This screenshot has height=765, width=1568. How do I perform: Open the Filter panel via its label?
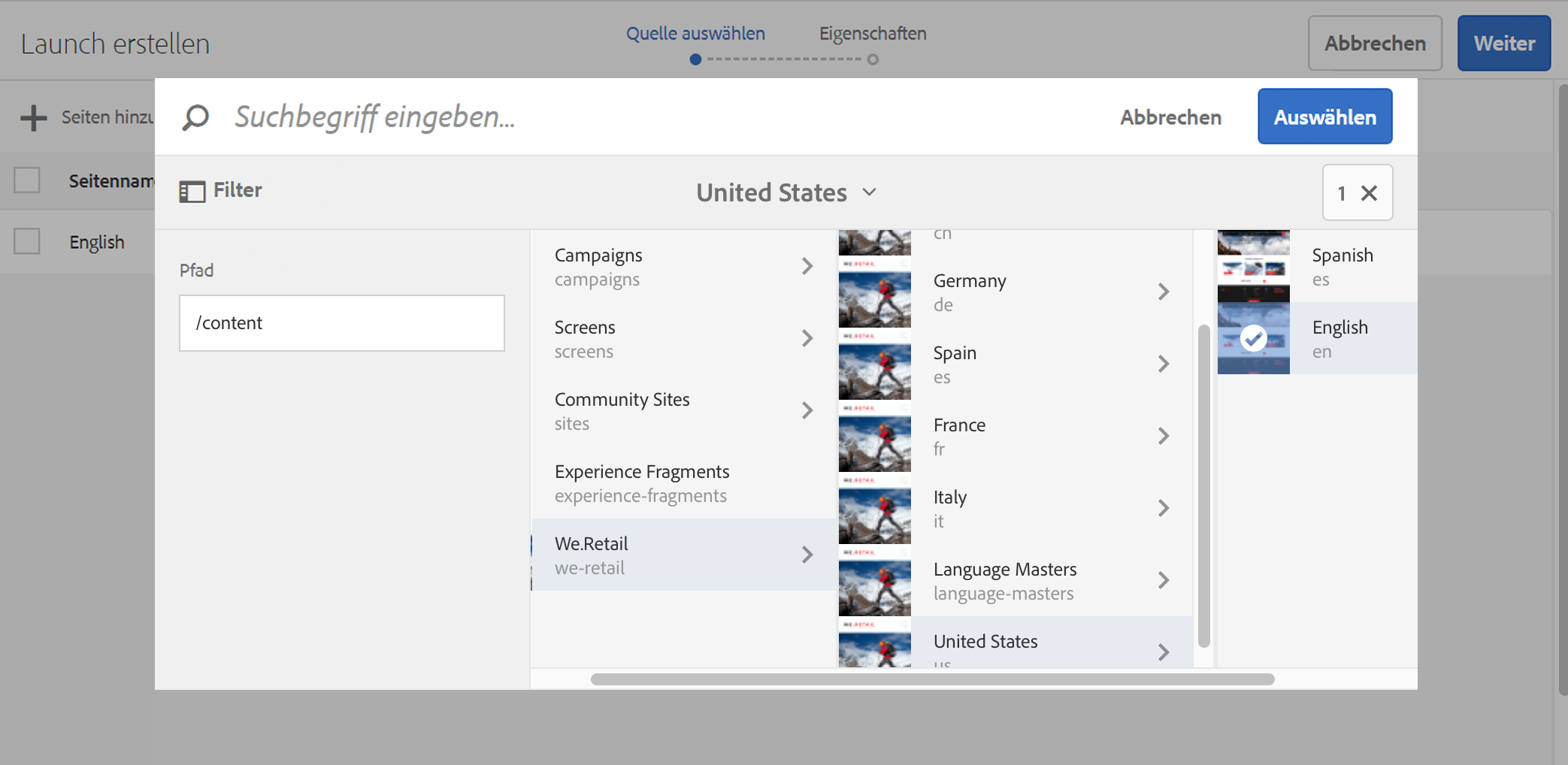pyautogui.click(x=238, y=190)
